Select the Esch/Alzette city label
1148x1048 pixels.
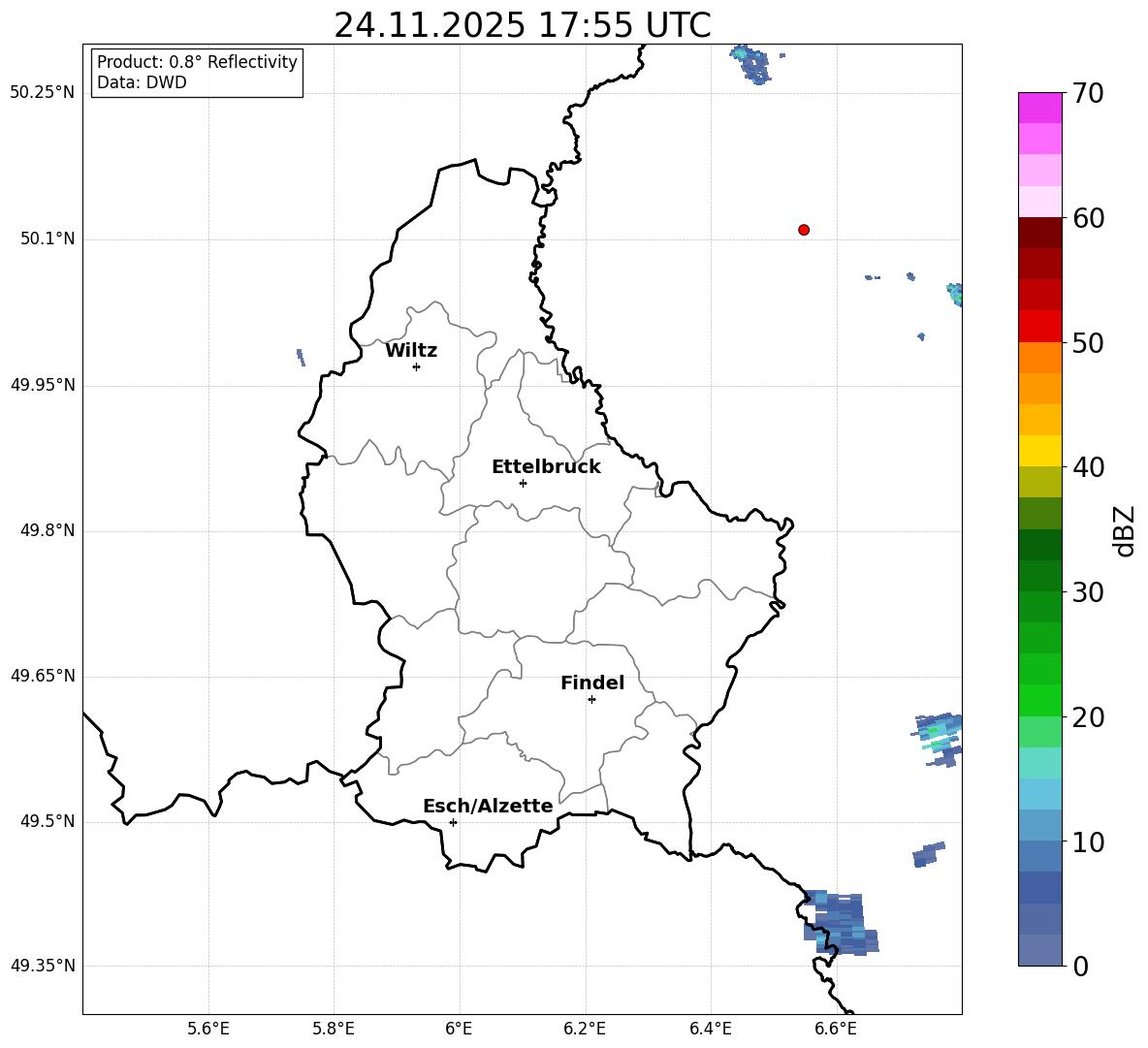(488, 806)
